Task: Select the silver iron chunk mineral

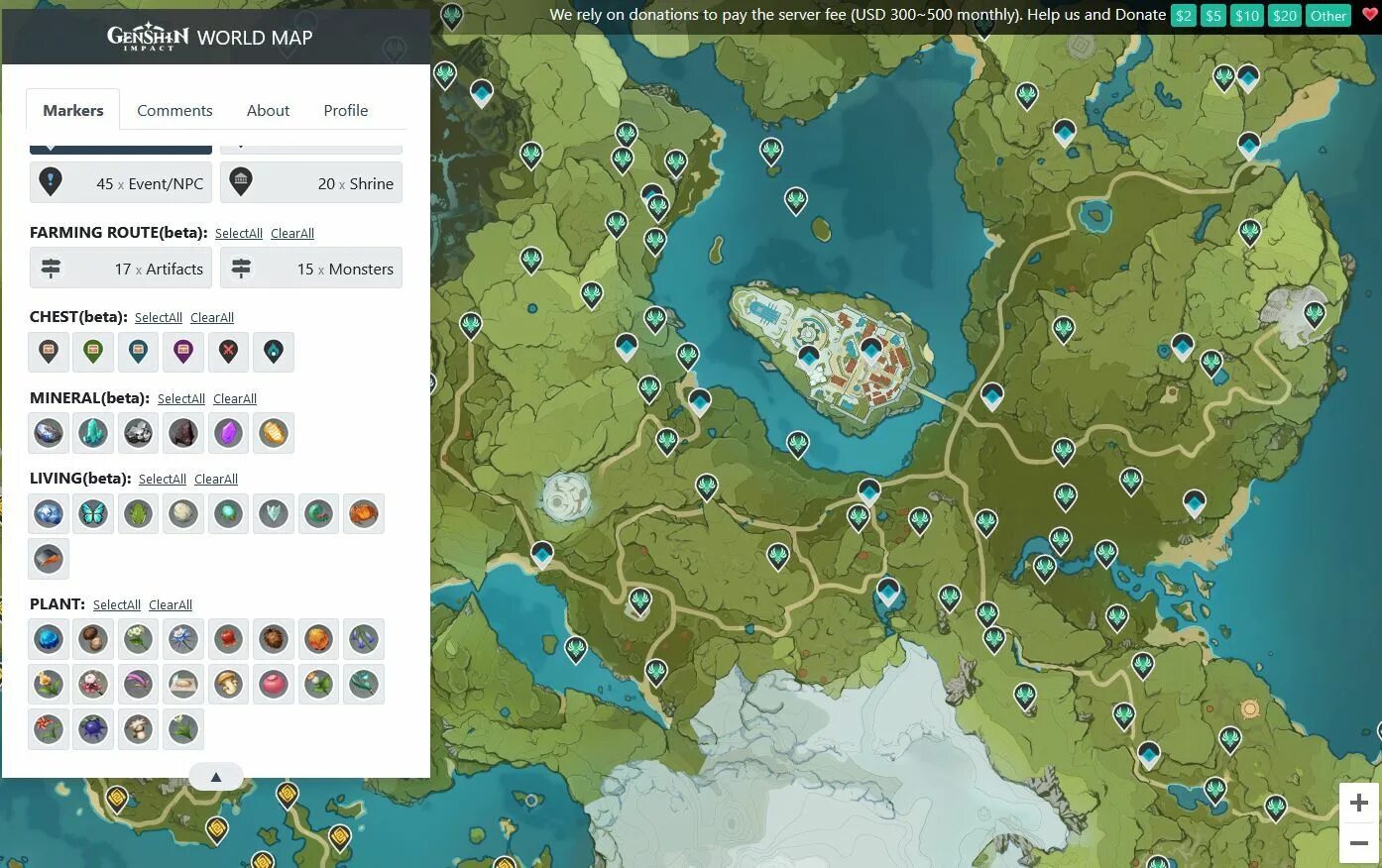Action: pos(139,433)
